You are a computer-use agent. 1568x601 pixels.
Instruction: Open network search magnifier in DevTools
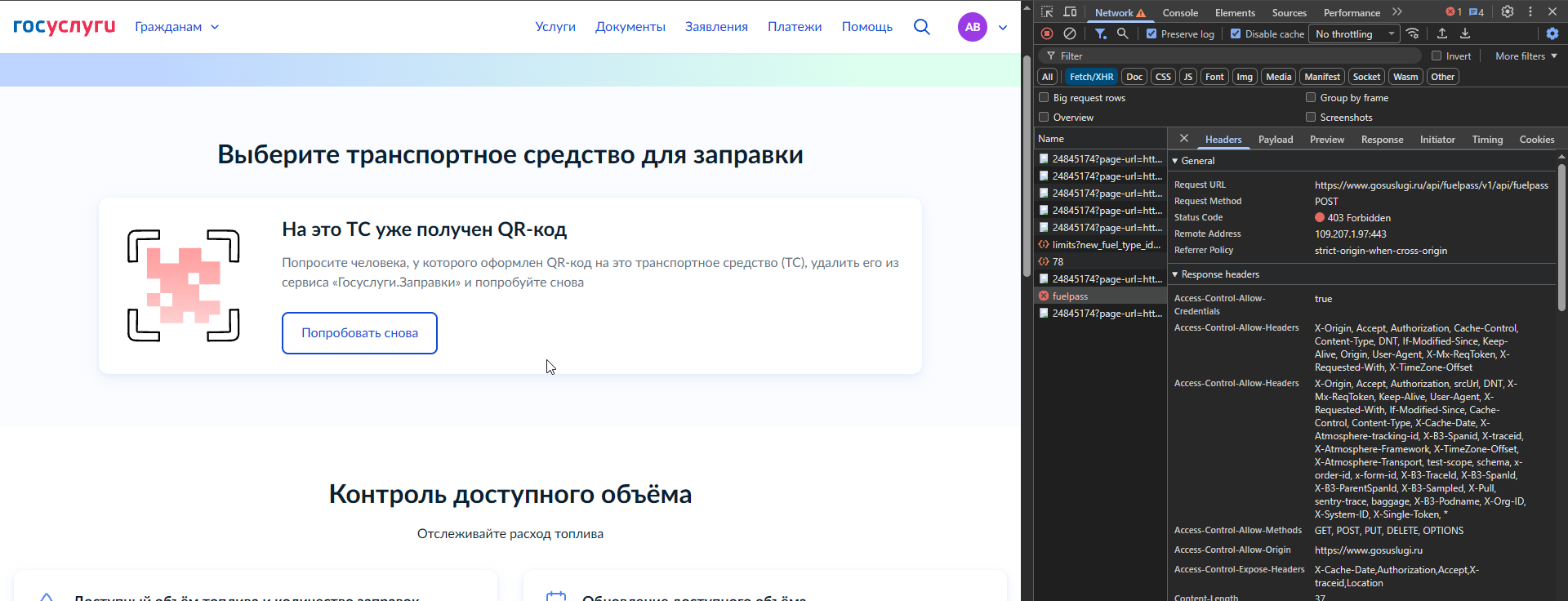[1123, 33]
